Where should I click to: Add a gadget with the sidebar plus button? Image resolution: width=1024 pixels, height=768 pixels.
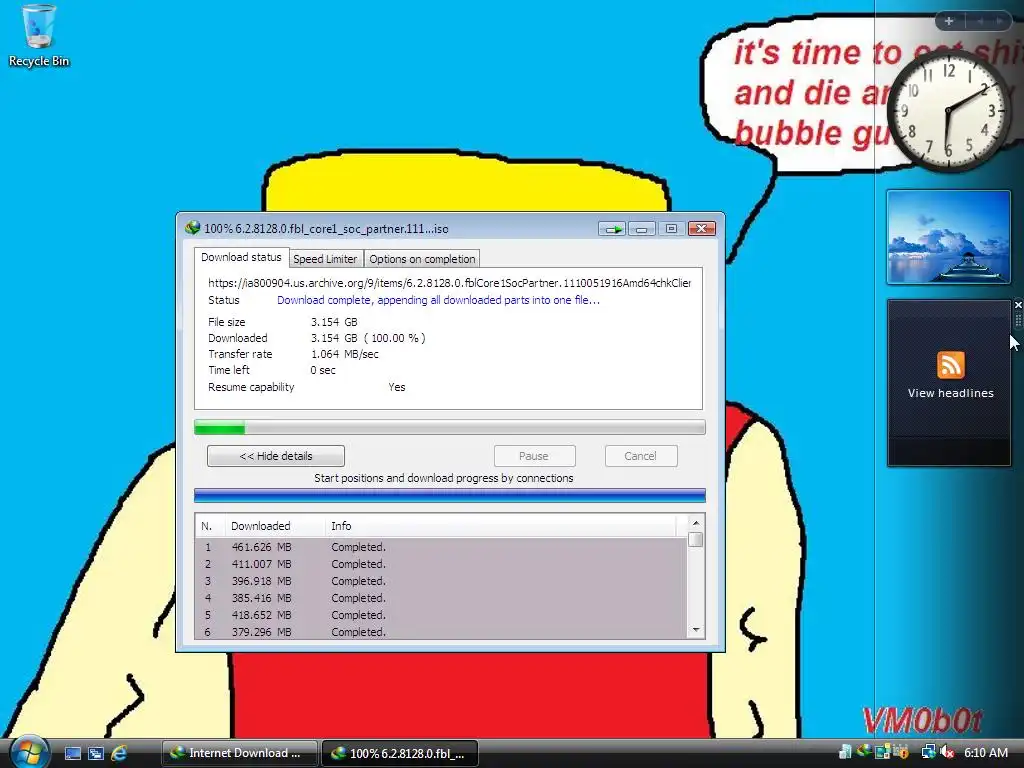(x=948, y=21)
